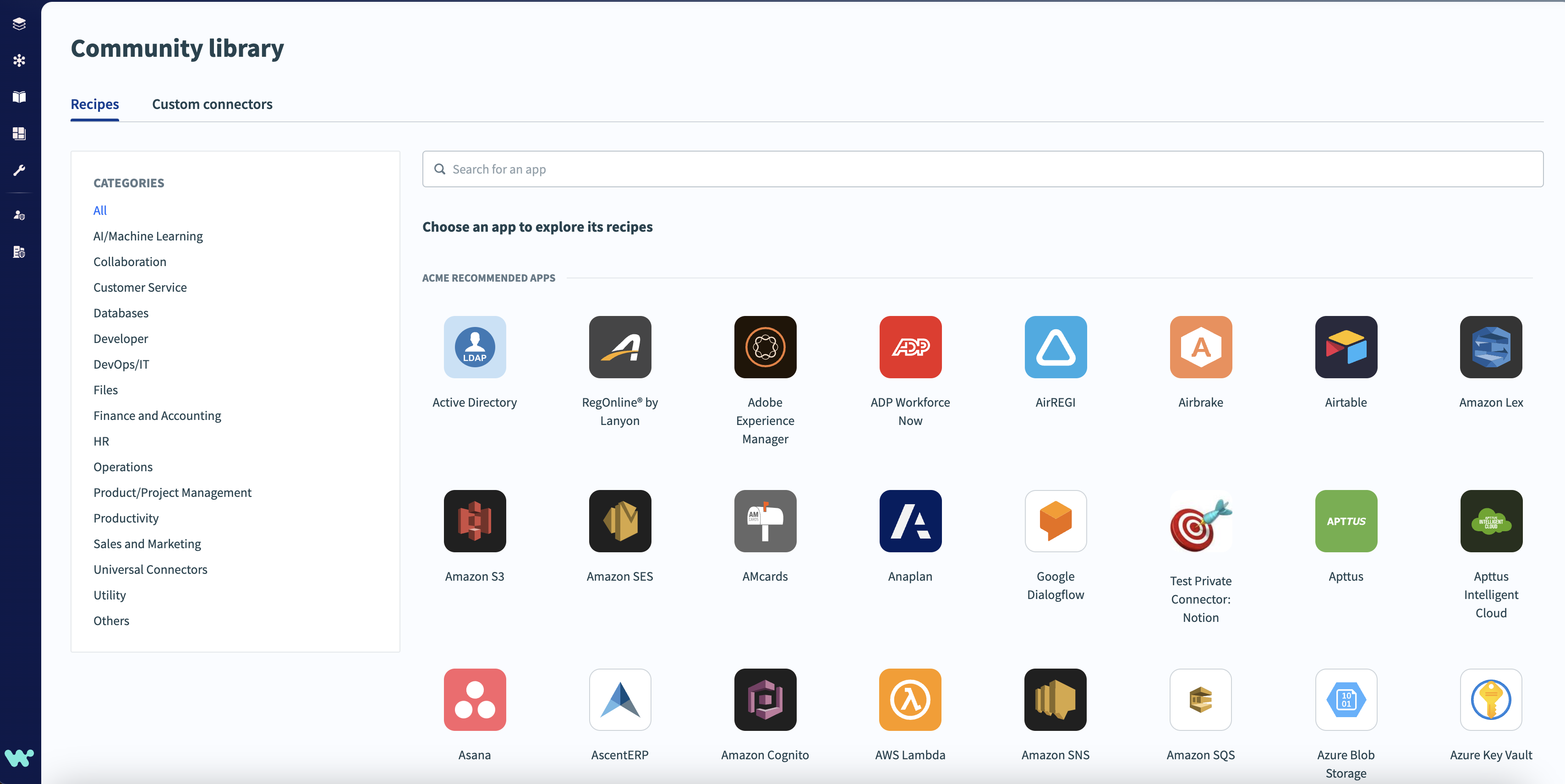
Task: Select the ADP Workforce Now icon
Action: (x=910, y=347)
